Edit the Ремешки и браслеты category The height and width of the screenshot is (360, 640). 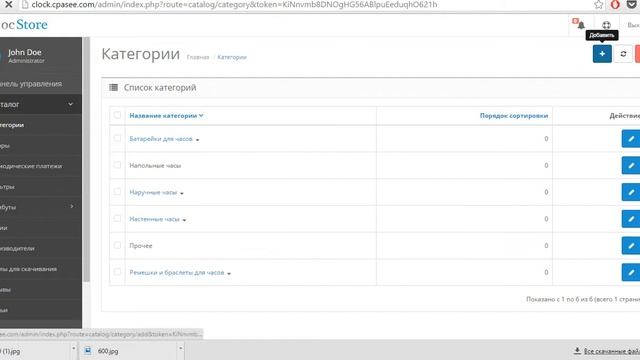point(631,272)
